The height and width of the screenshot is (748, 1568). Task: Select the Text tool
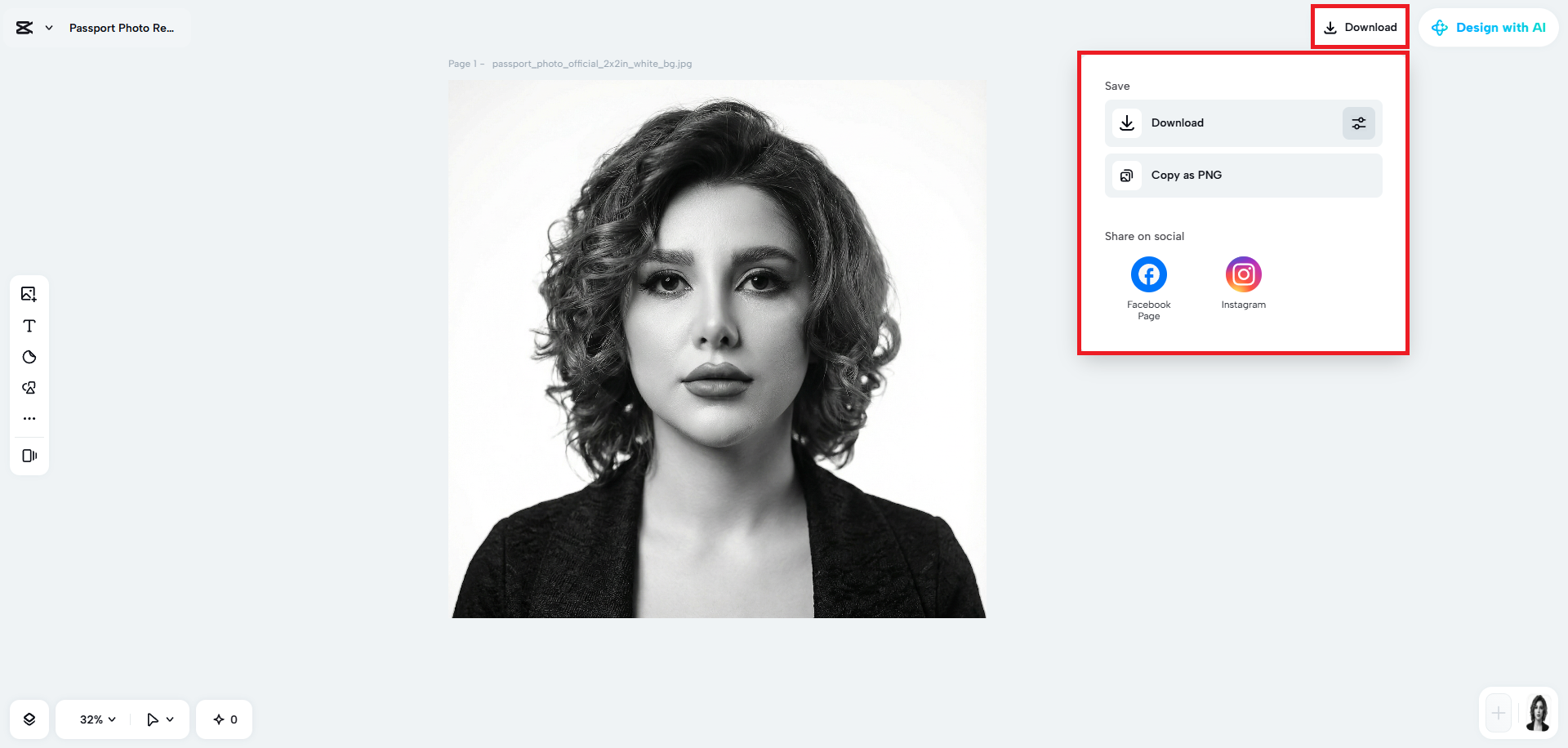point(29,326)
